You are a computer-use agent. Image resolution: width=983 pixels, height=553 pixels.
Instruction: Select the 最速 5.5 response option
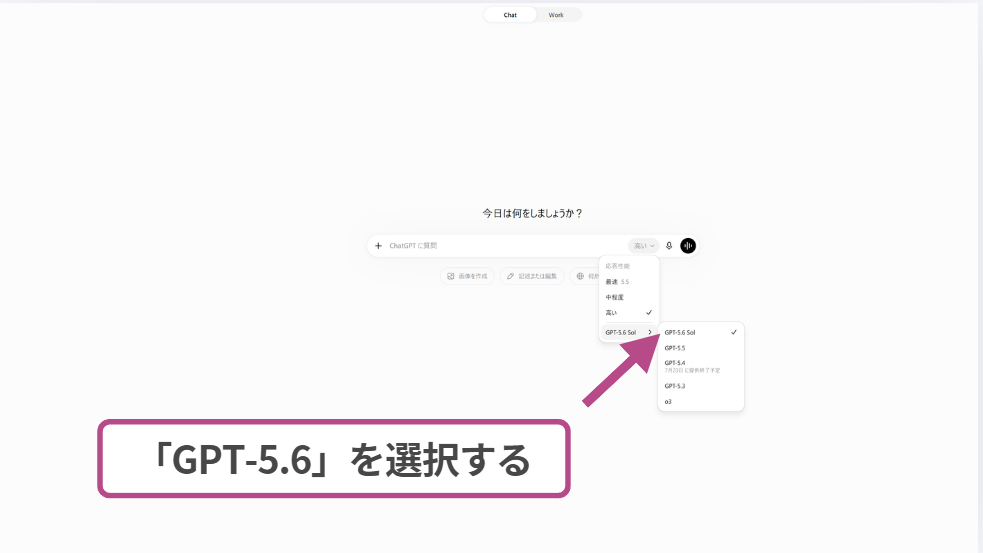[629, 282]
